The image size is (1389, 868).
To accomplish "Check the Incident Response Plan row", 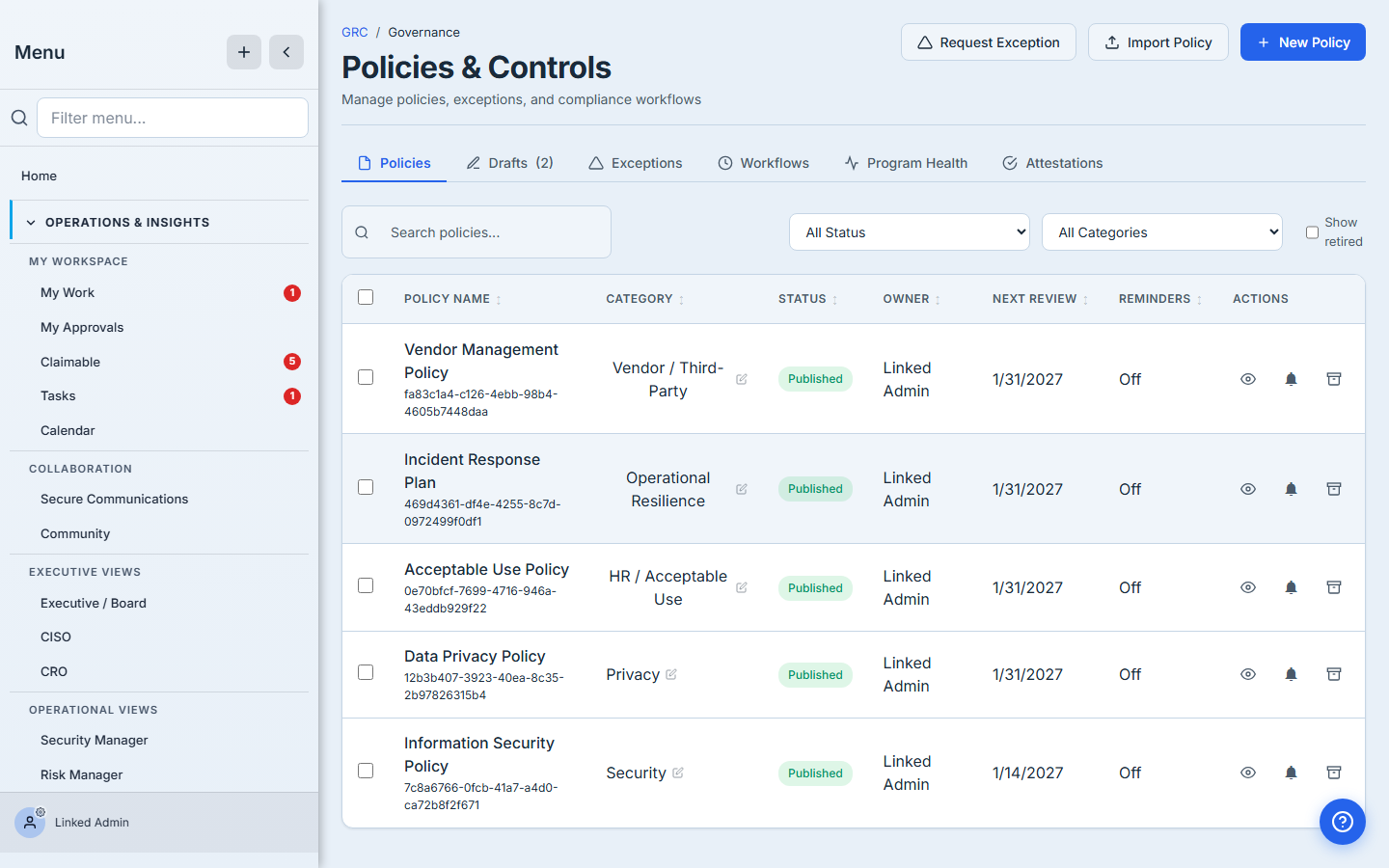I will [366, 487].
